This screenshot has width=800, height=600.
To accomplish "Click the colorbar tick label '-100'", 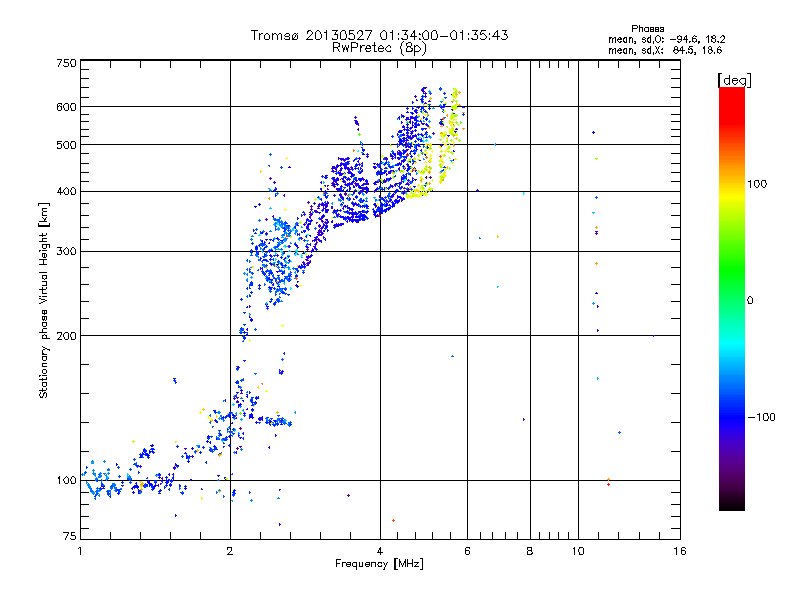I will coord(761,417).
